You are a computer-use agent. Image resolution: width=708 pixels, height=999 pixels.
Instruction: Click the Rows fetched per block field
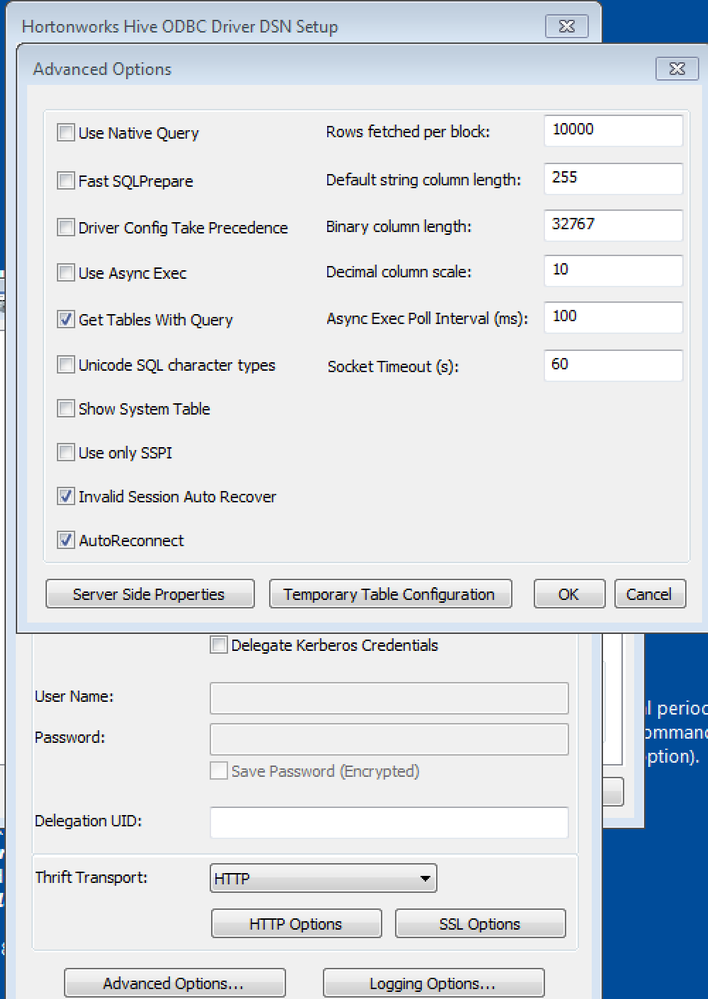[x=613, y=131]
